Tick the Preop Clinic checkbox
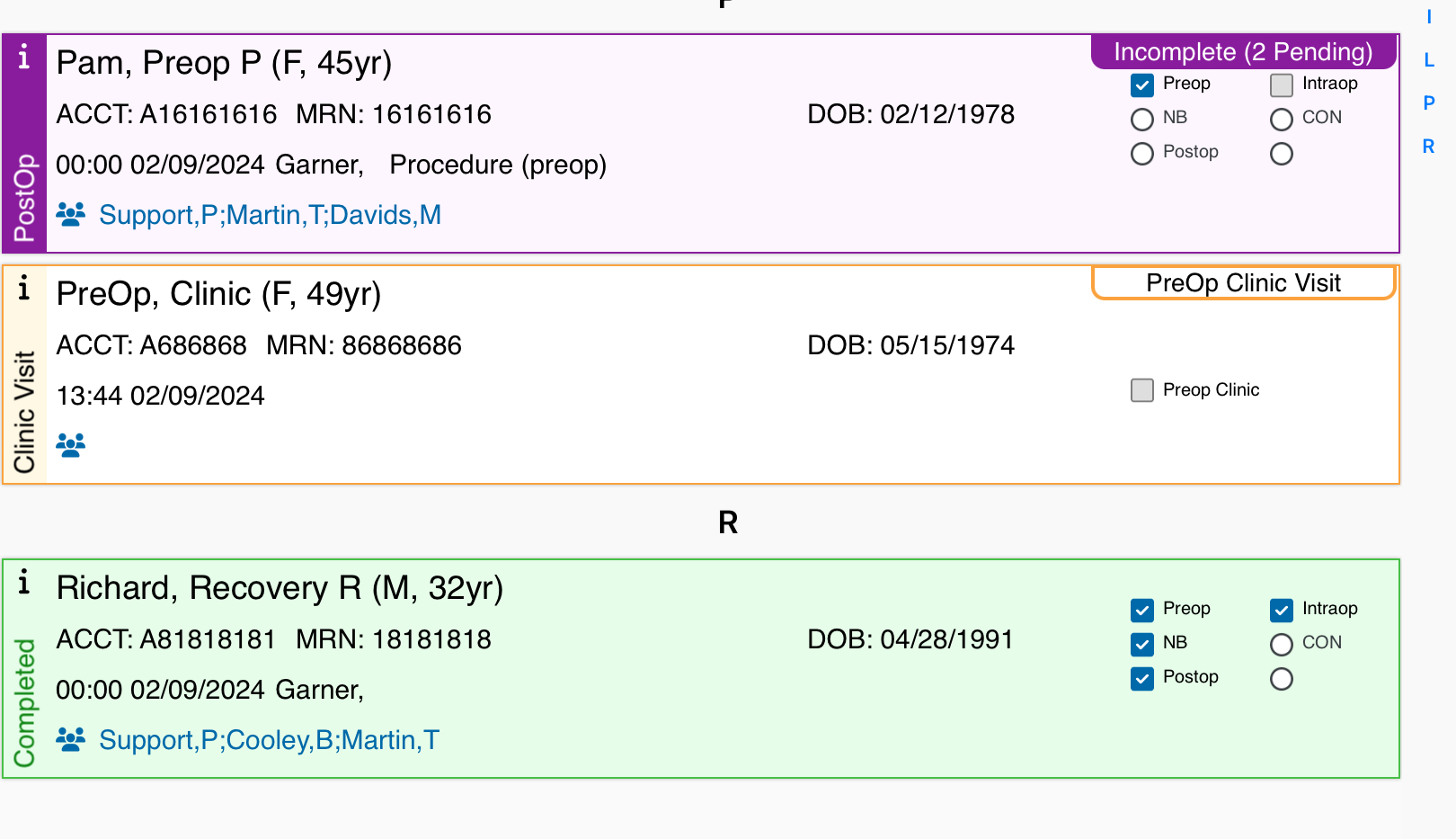This screenshot has width=1456, height=839. pyautogui.click(x=1142, y=390)
